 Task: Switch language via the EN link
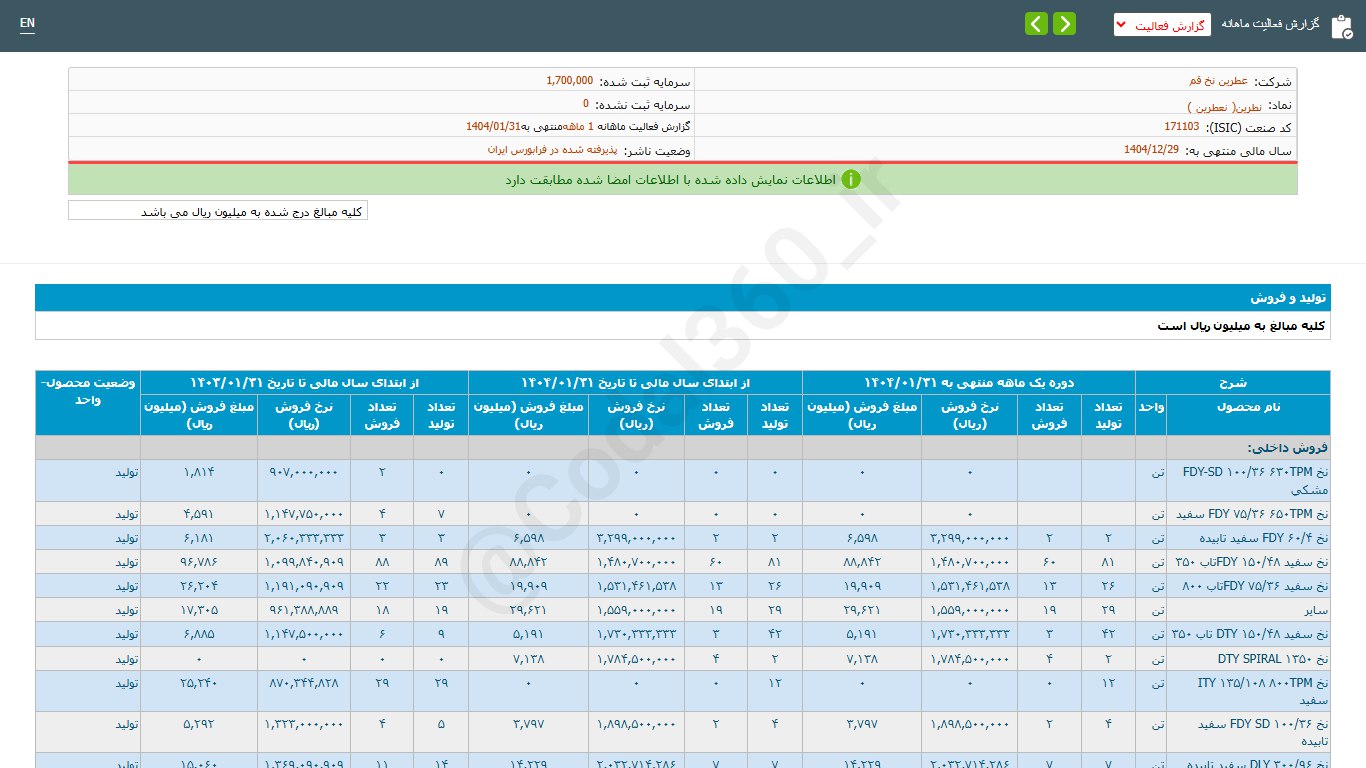(x=27, y=23)
